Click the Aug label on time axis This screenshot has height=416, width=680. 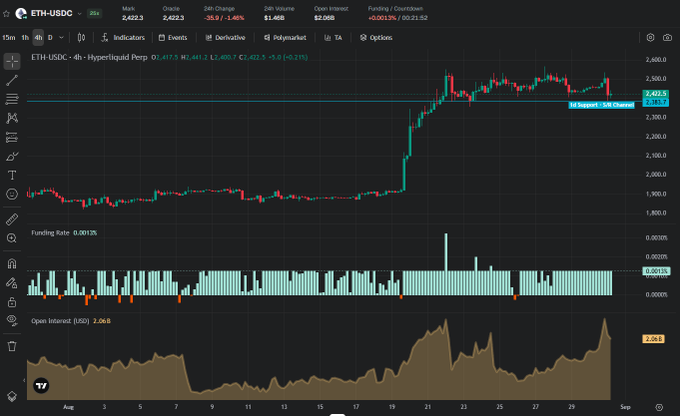tap(69, 407)
